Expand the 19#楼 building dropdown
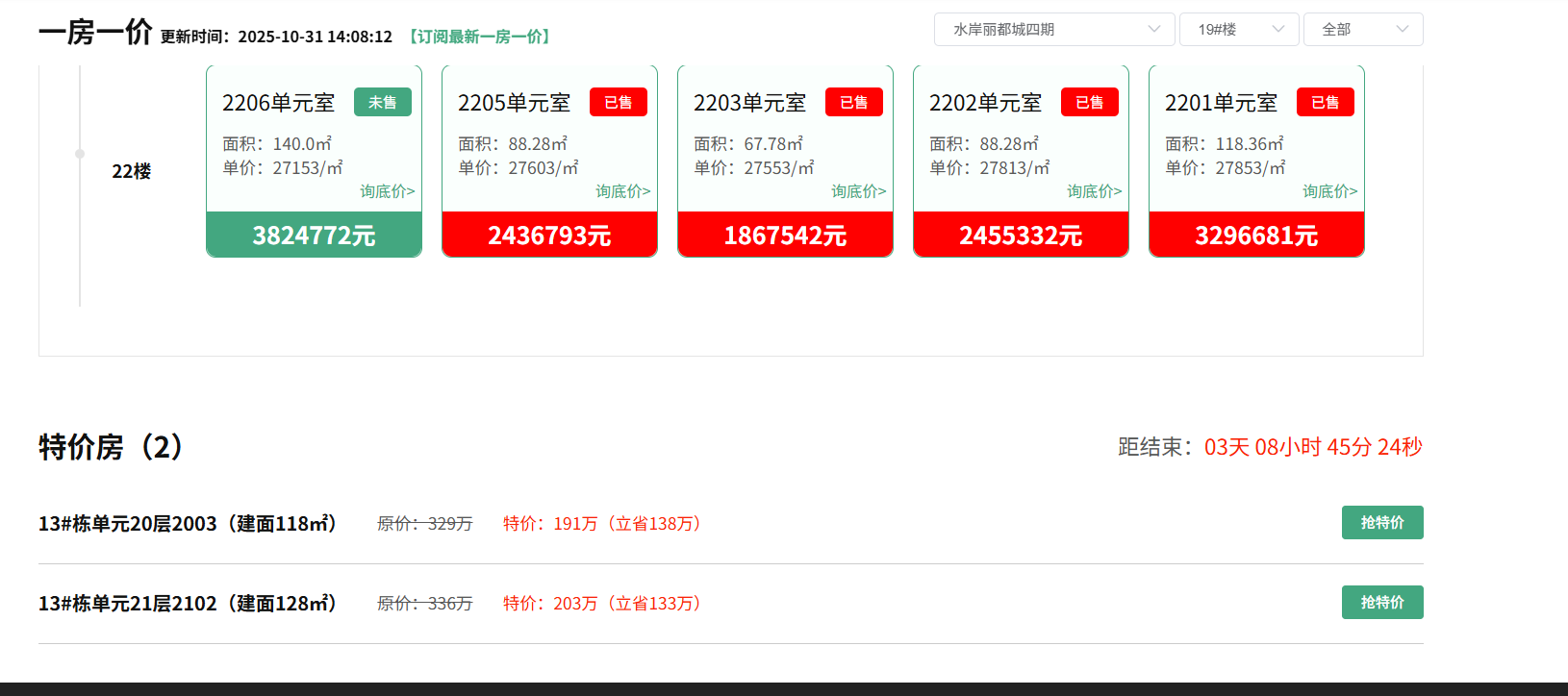 1239,30
